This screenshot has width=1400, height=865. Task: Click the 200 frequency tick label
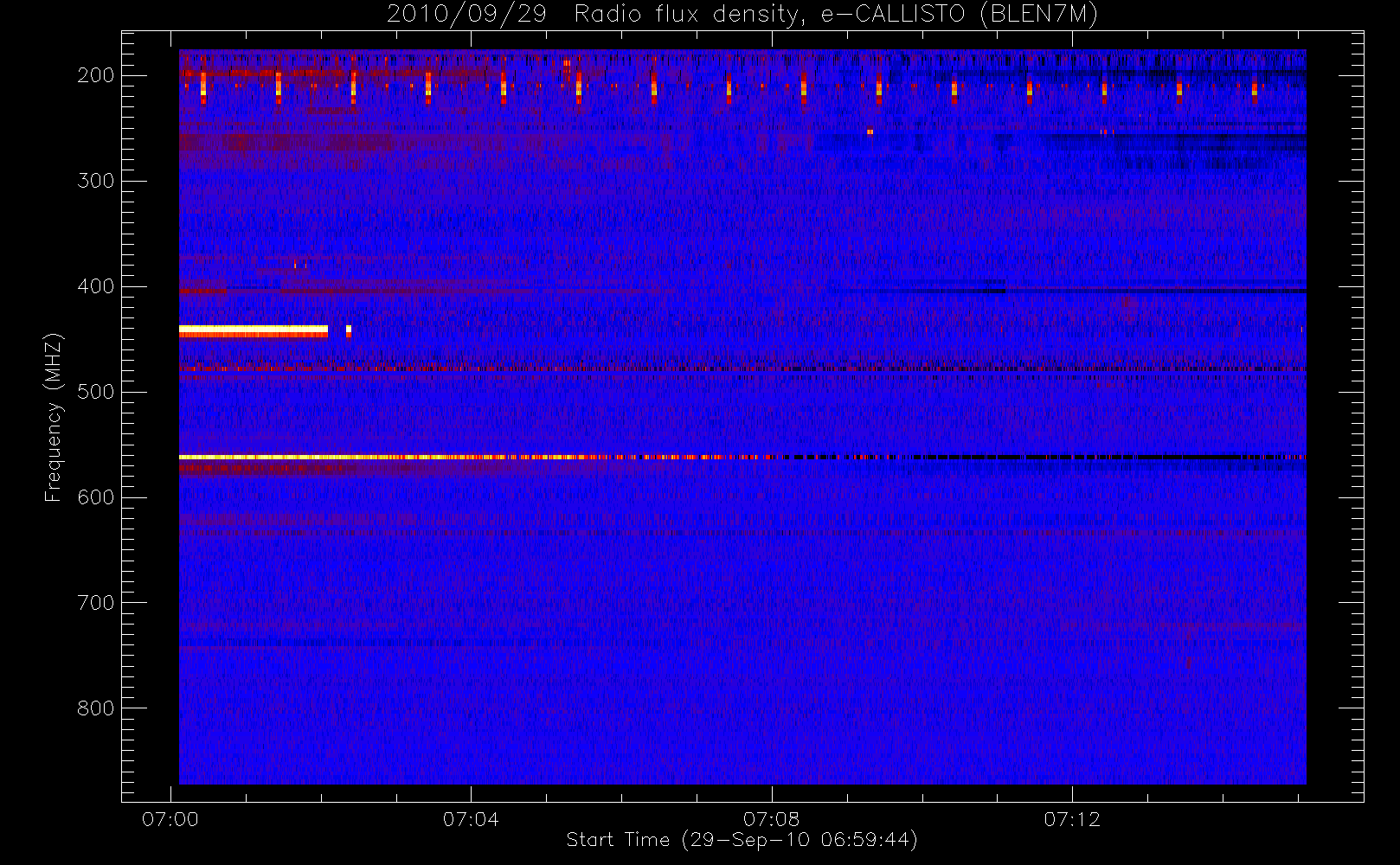[96, 75]
